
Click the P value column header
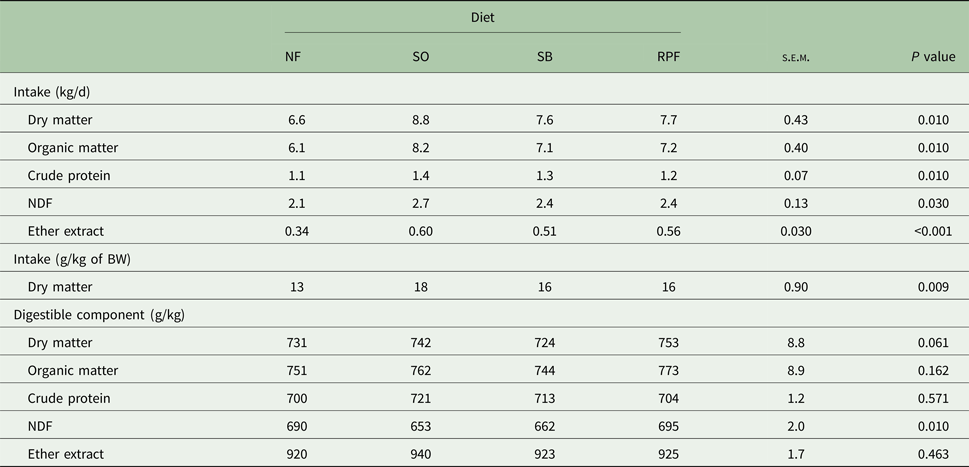click(x=926, y=58)
